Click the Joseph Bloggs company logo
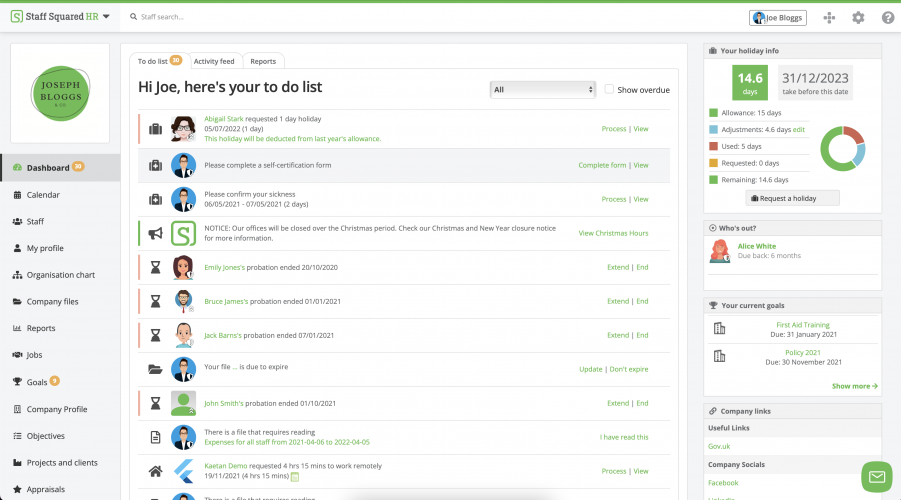901x500 pixels. click(x=60, y=93)
